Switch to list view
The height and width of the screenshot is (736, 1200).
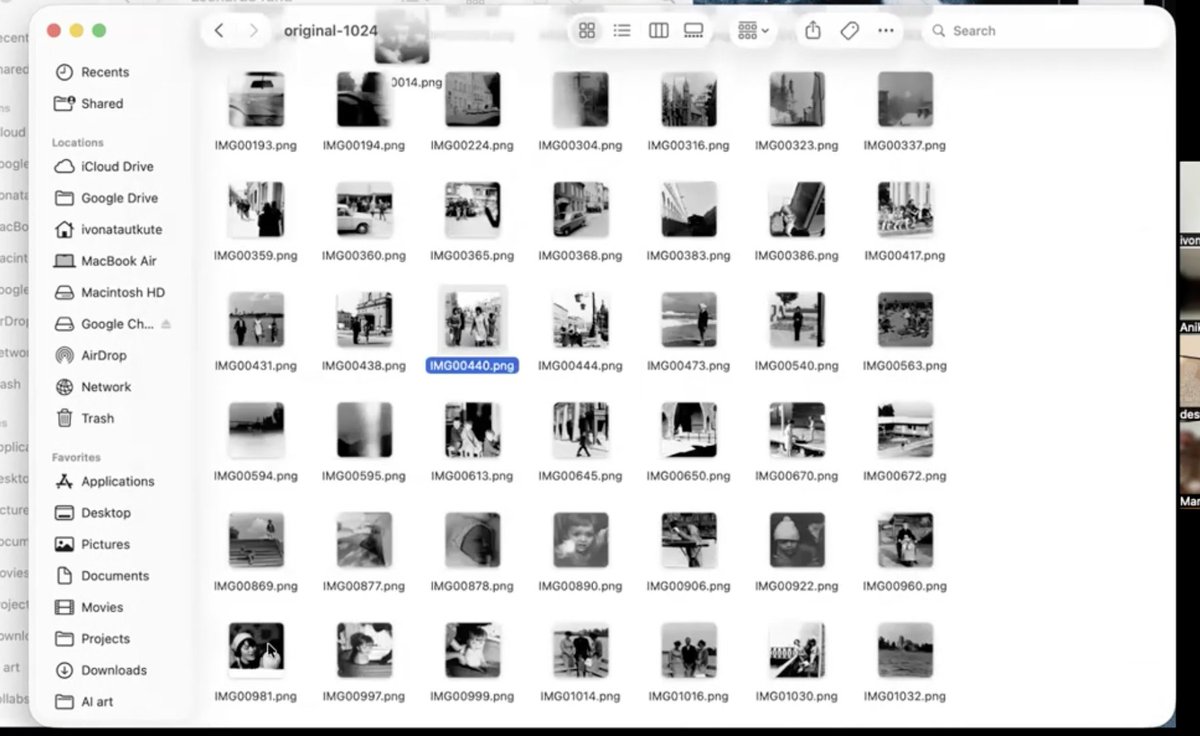[622, 31]
